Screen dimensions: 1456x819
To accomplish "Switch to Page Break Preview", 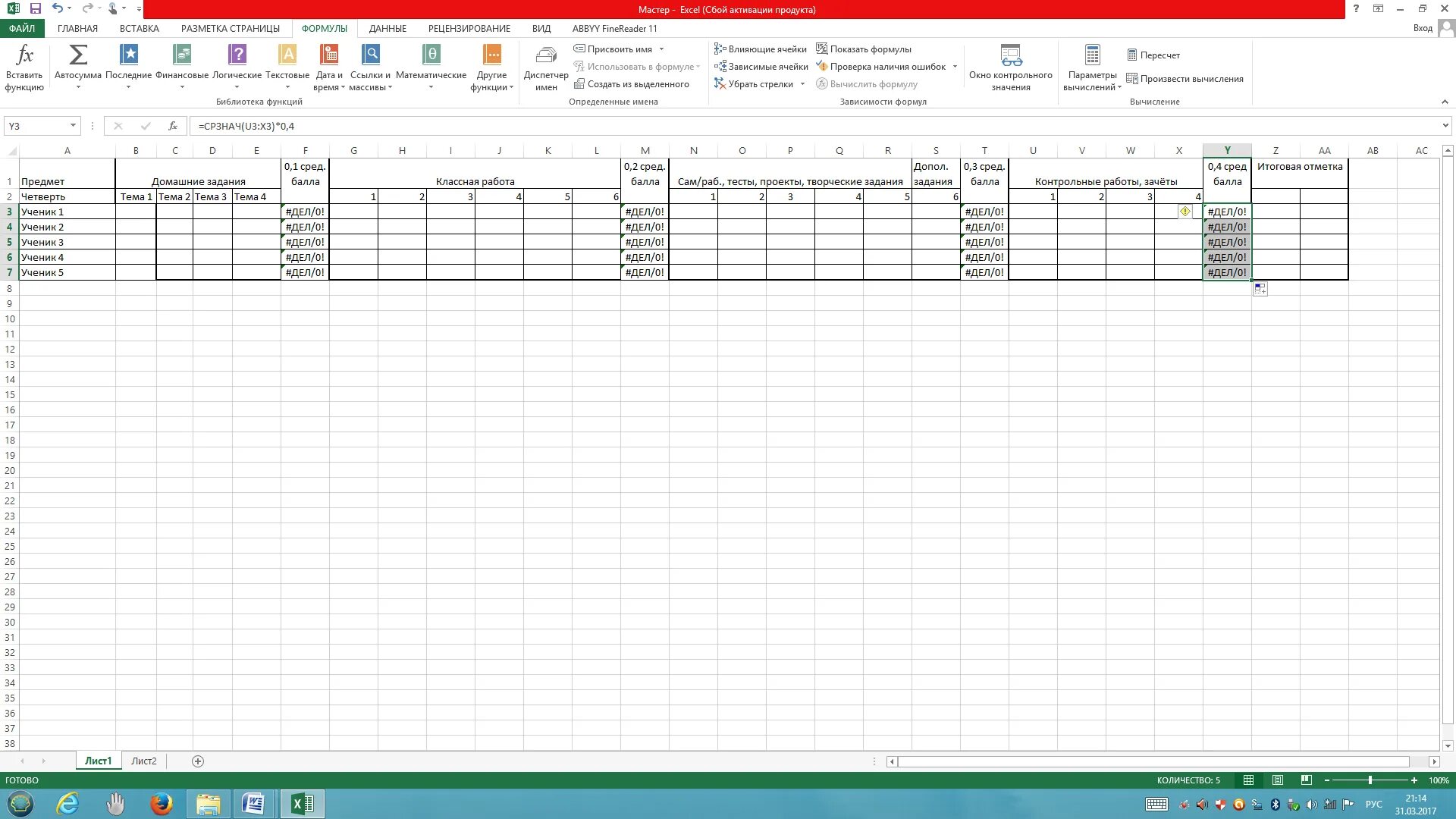I will pos(1306,780).
